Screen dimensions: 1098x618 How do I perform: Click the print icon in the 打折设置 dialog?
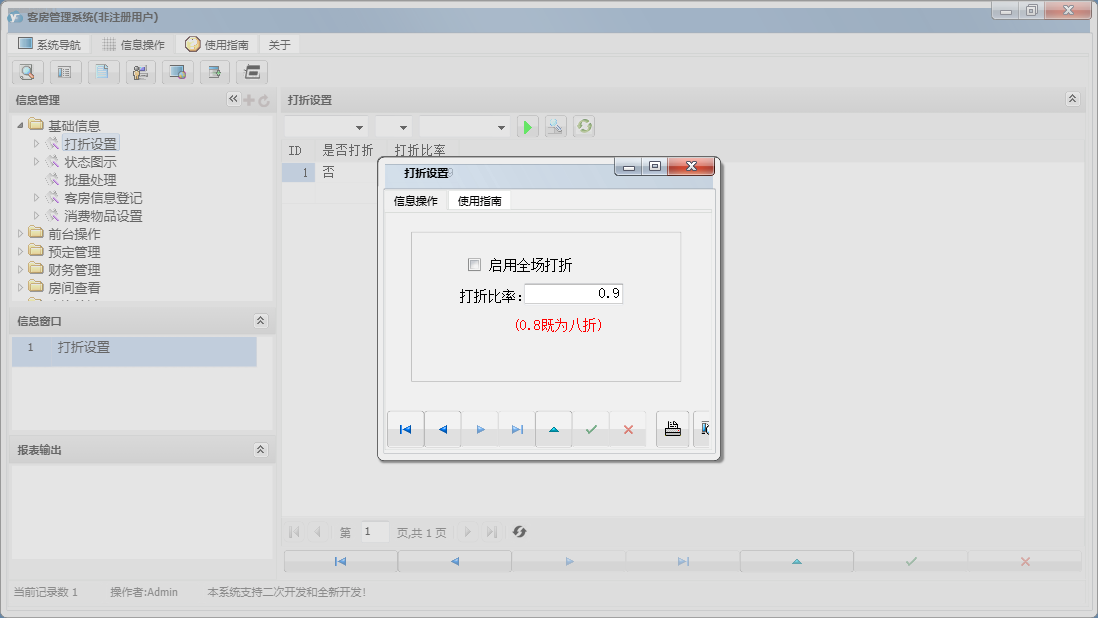tap(672, 428)
